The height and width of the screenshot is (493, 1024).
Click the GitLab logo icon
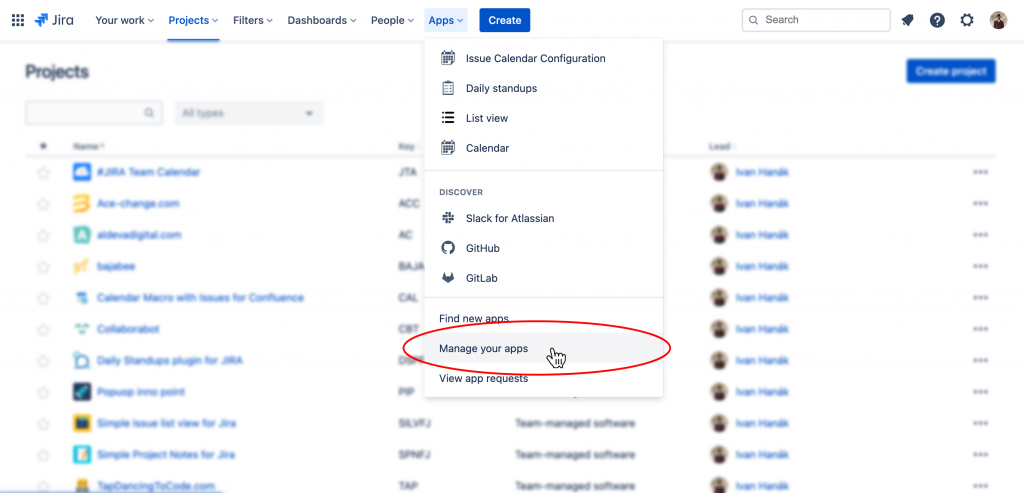448,278
